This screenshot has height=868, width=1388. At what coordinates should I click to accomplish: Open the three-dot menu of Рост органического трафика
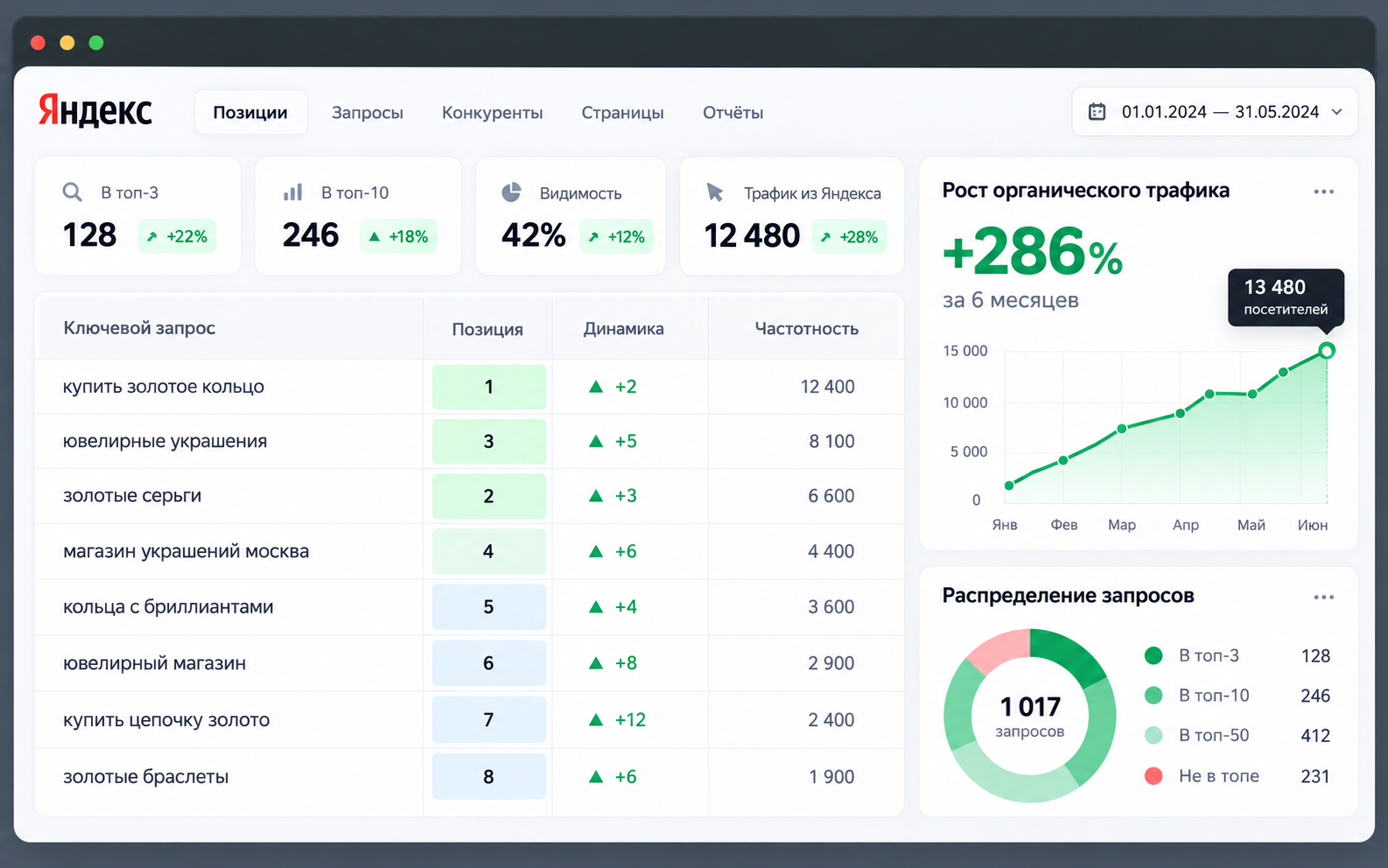point(1323,192)
